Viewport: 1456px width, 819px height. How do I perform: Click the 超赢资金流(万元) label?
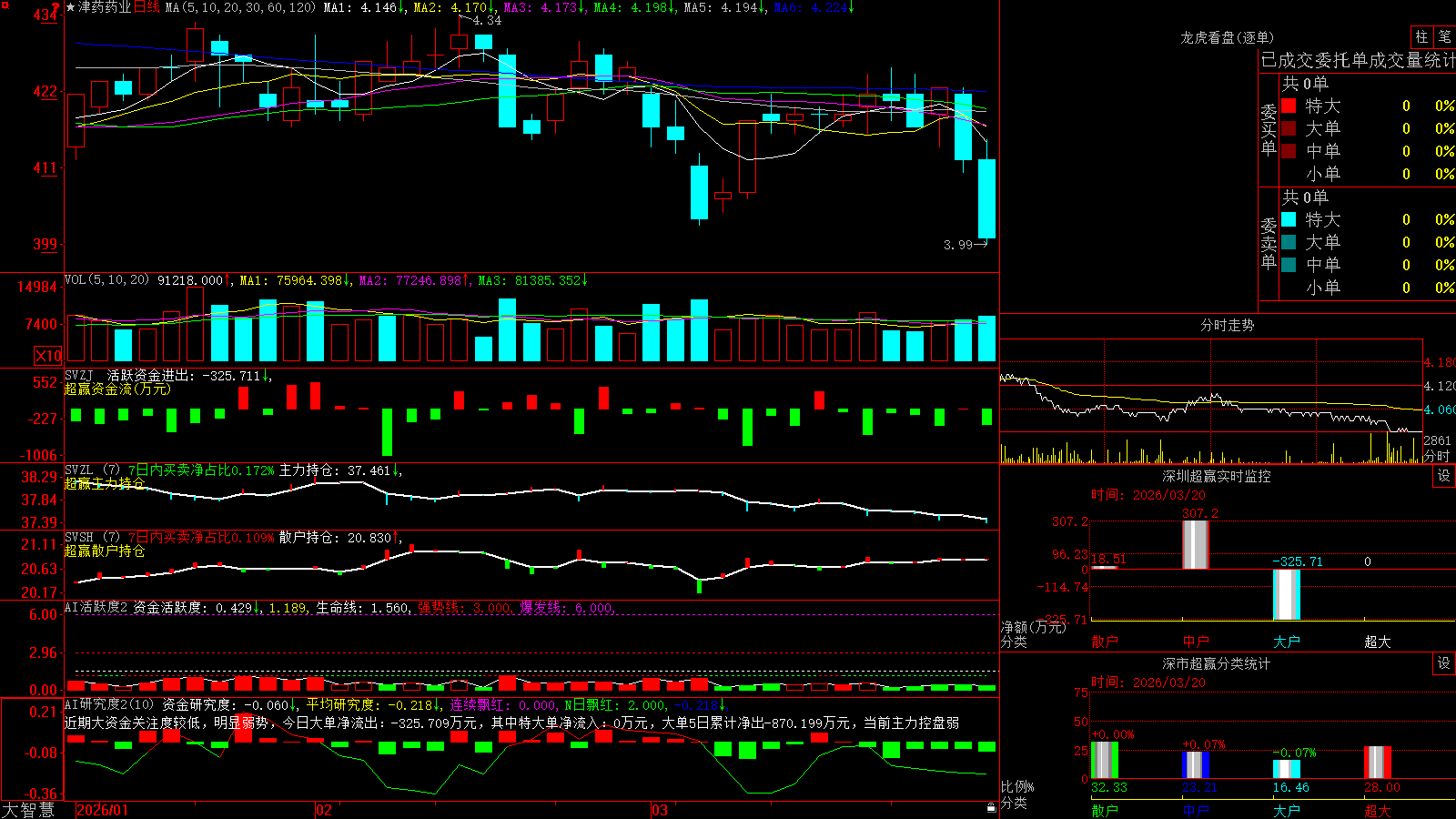click(x=117, y=389)
